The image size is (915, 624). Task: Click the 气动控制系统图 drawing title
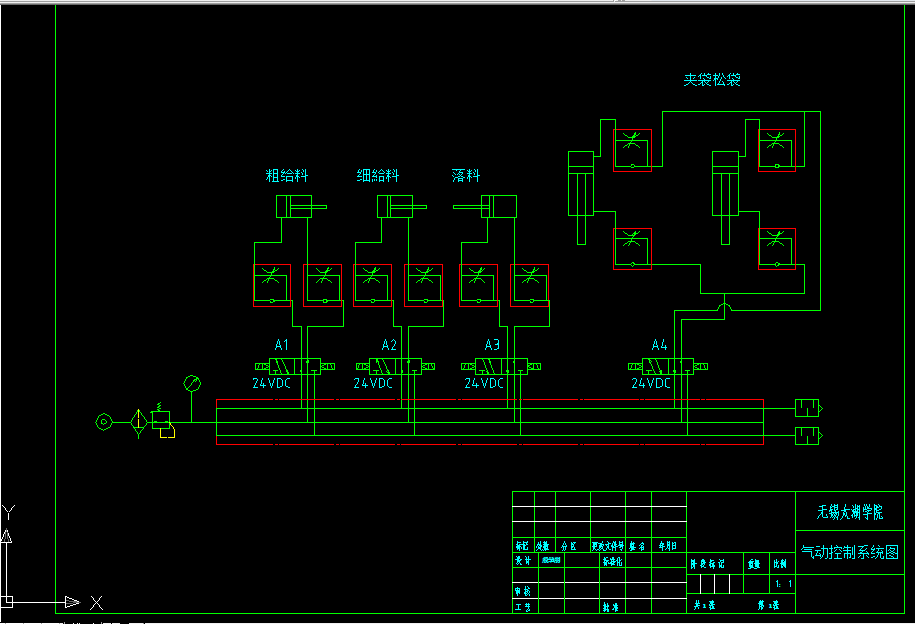[850, 552]
